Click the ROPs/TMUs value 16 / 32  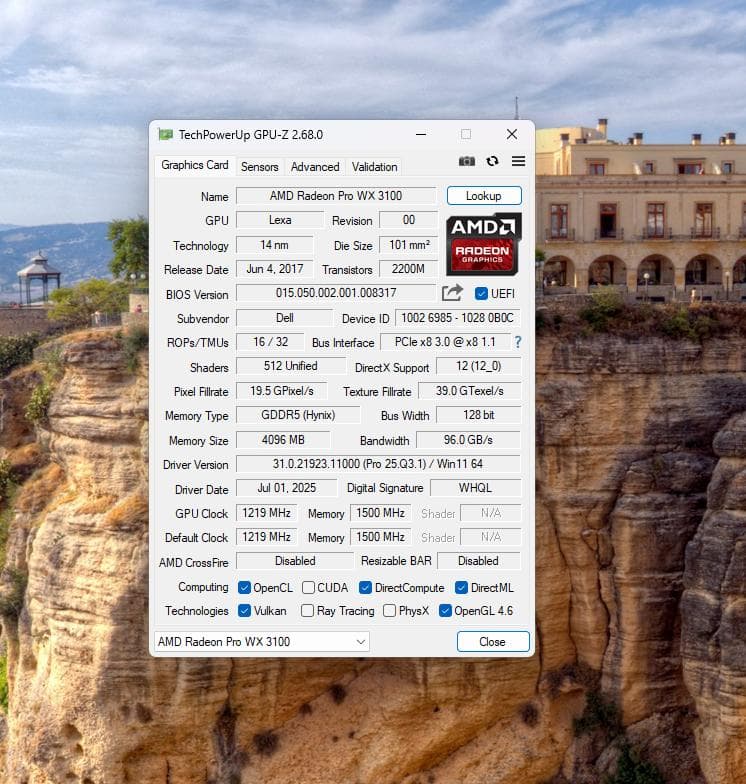pyautogui.click(x=270, y=342)
